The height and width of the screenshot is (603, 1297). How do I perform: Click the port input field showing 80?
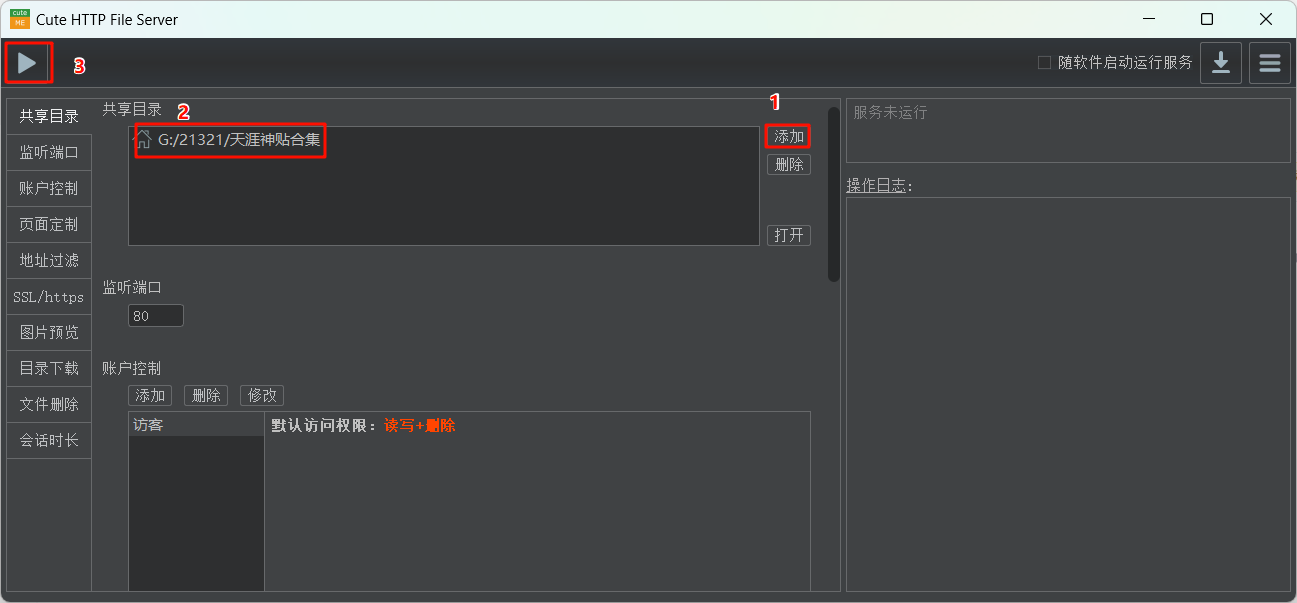(156, 316)
